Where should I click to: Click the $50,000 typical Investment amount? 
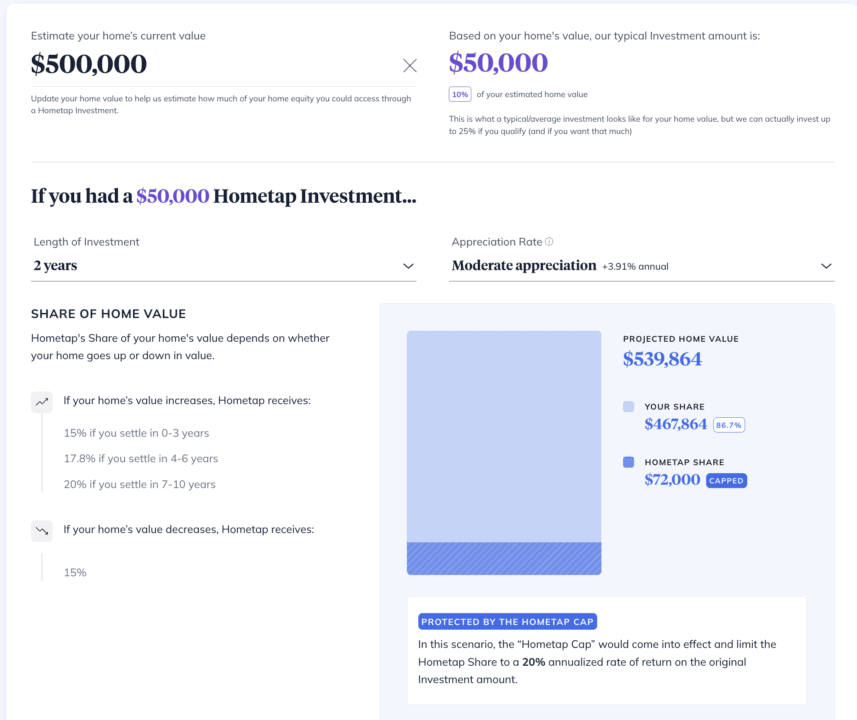pyautogui.click(x=498, y=63)
